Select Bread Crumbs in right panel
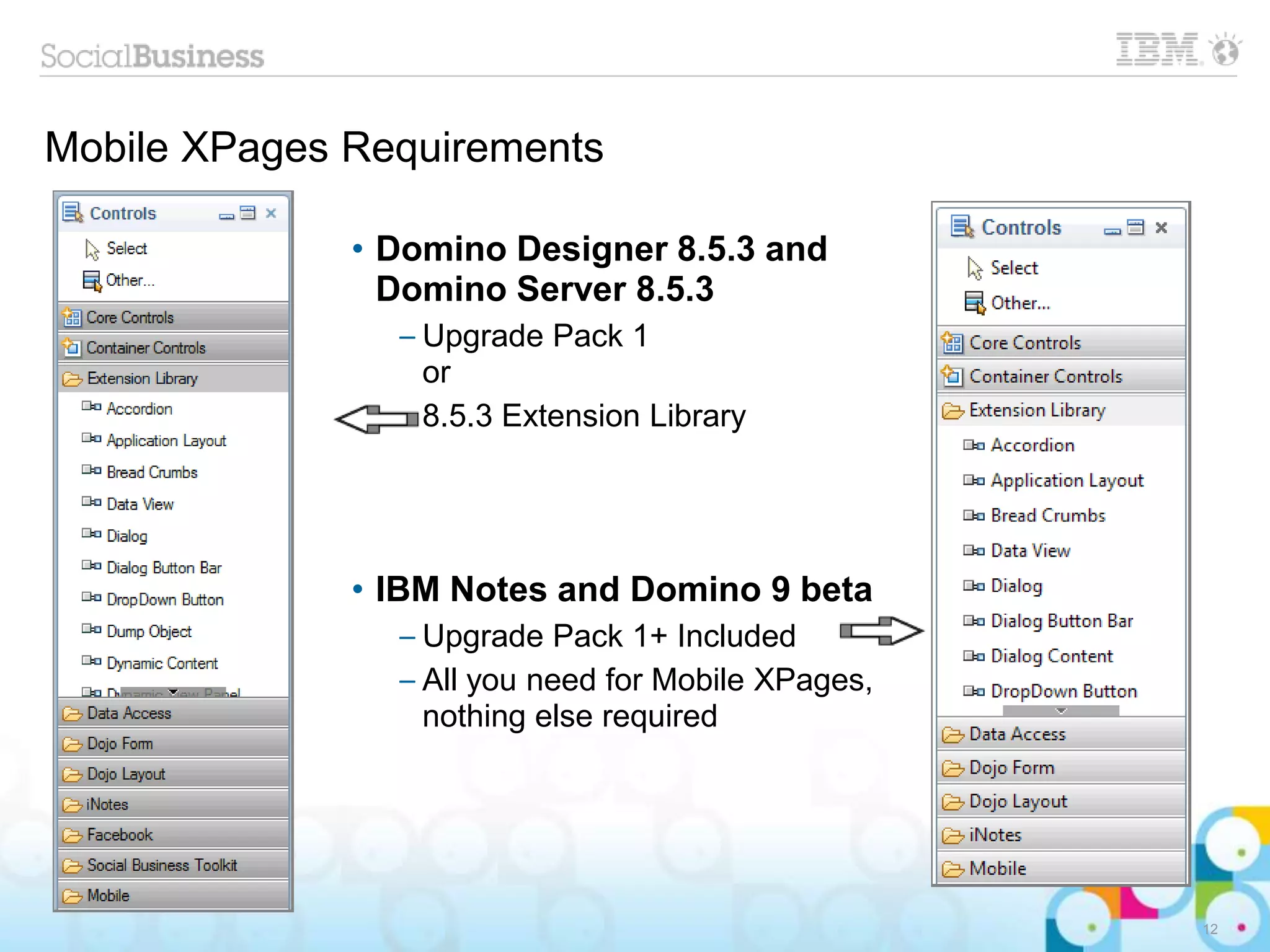The width and height of the screenshot is (1270, 952). [x=1048, y=515]
